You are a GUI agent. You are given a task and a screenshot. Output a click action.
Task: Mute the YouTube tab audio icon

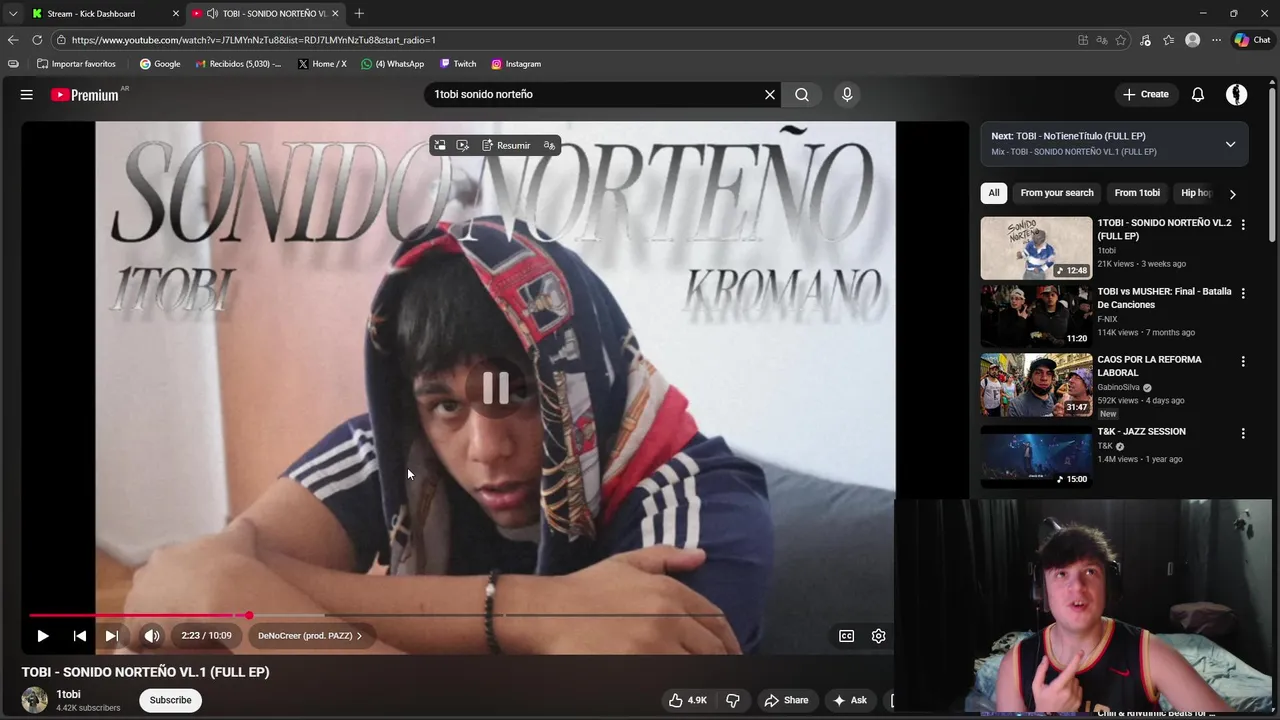click(212, 14)
